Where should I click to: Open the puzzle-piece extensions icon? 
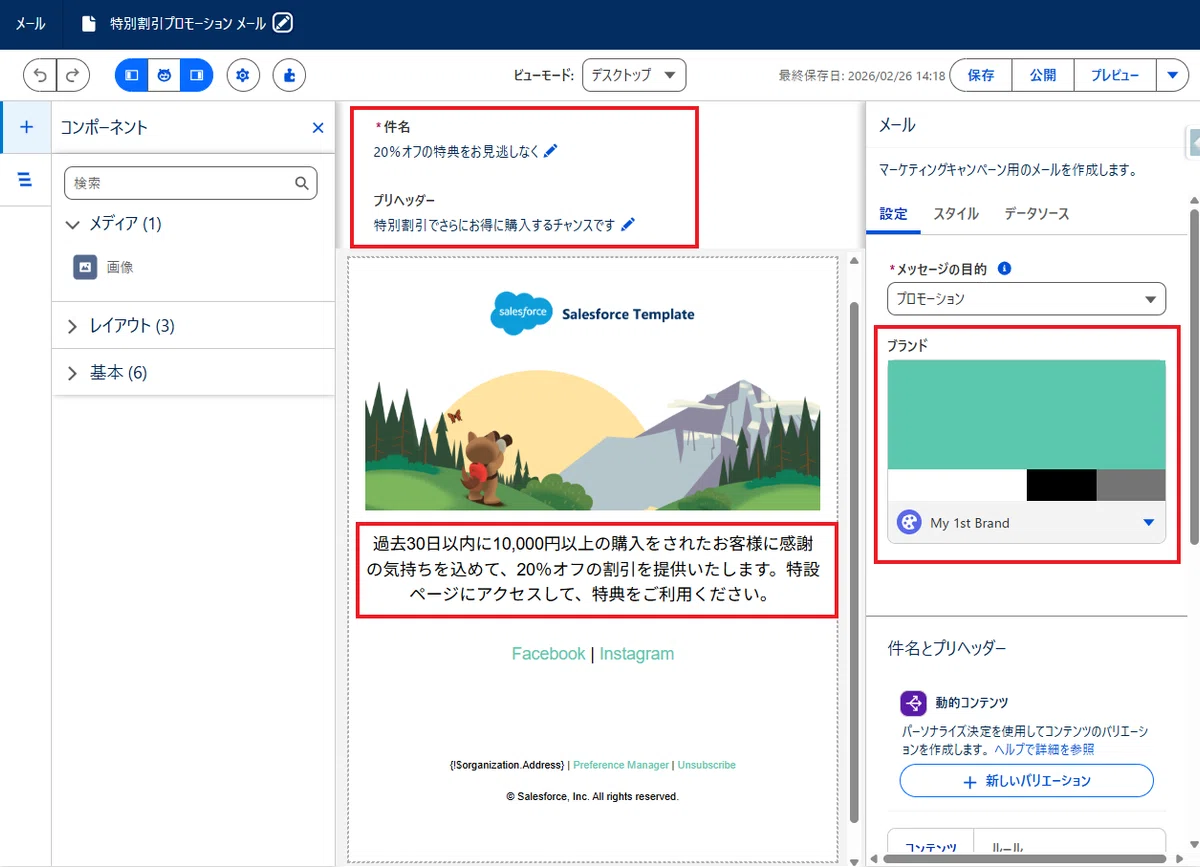pyautogui.click(x=289, y=75)
